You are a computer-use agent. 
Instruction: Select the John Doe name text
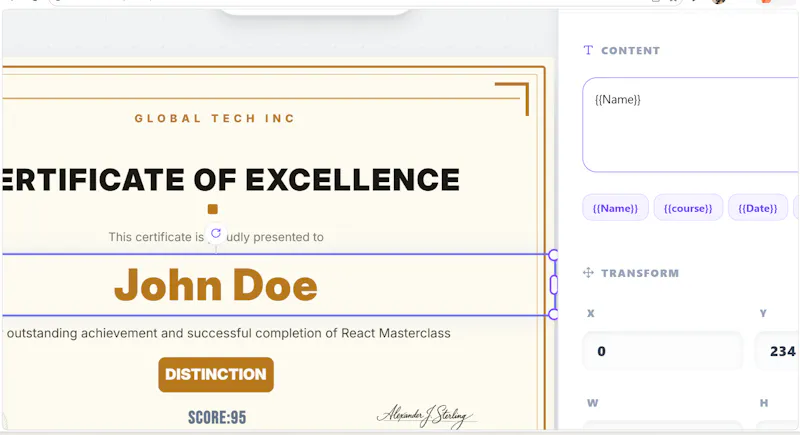216,285
